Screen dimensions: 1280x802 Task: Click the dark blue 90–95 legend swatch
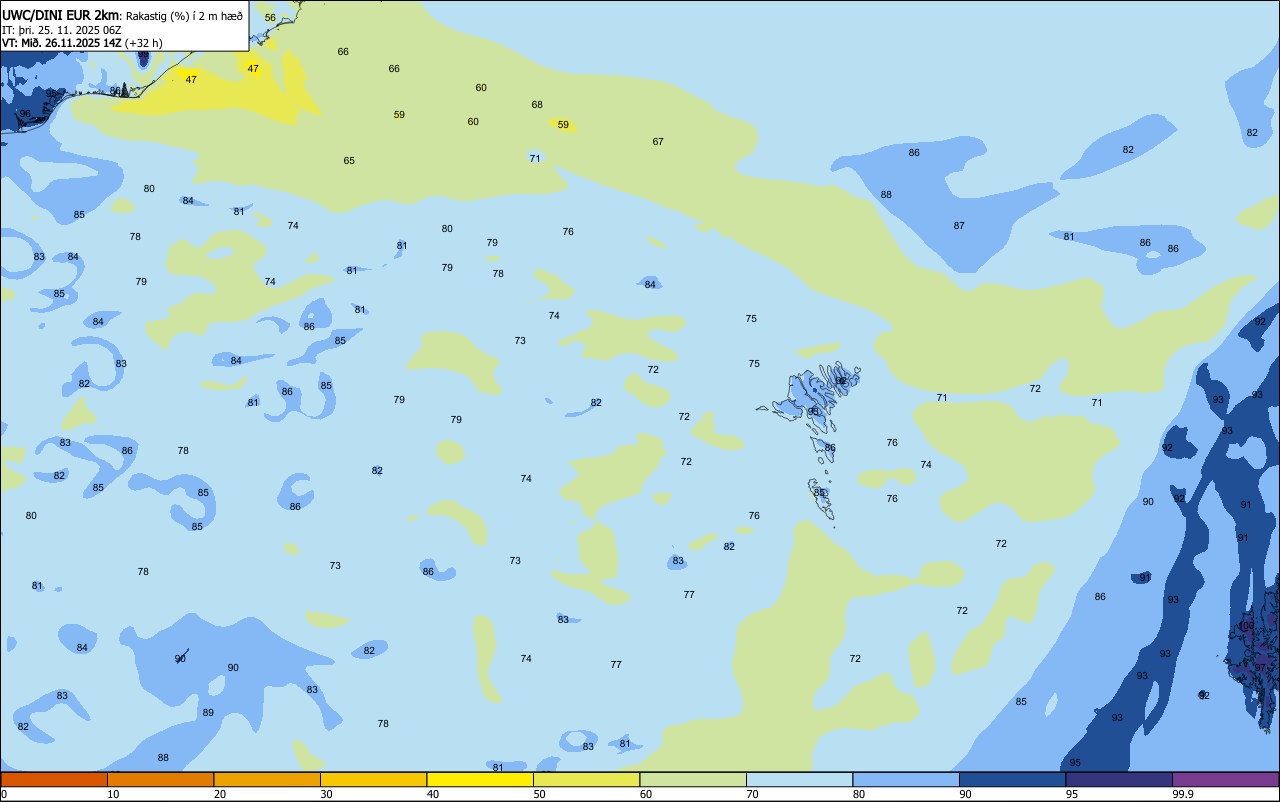(x=1012, y=779)
